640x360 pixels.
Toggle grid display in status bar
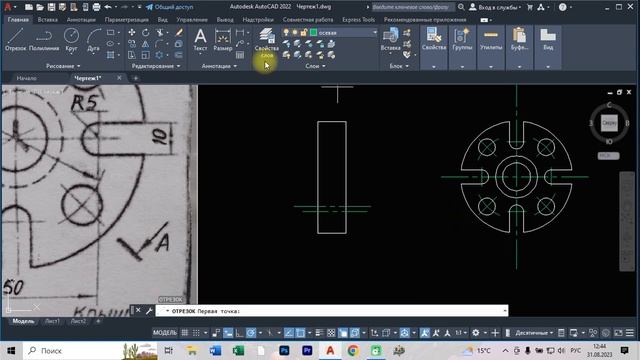coord(184,333)
